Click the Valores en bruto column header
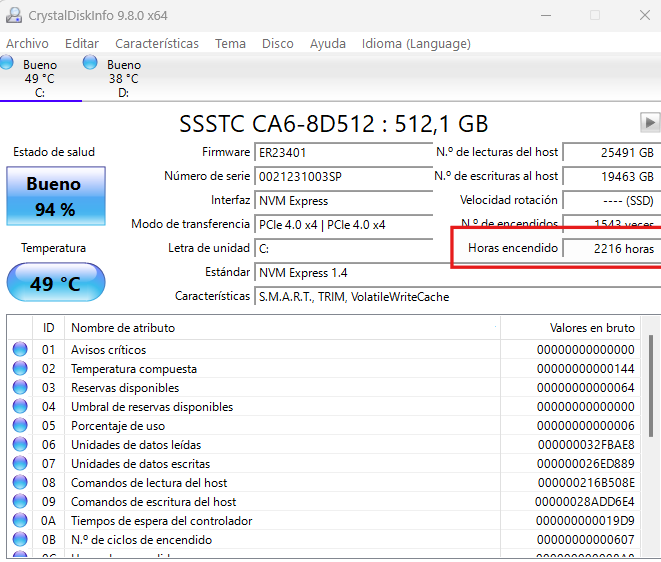This screenshot has height=562, width=661. pyautogui.click(x=570, y=328)
